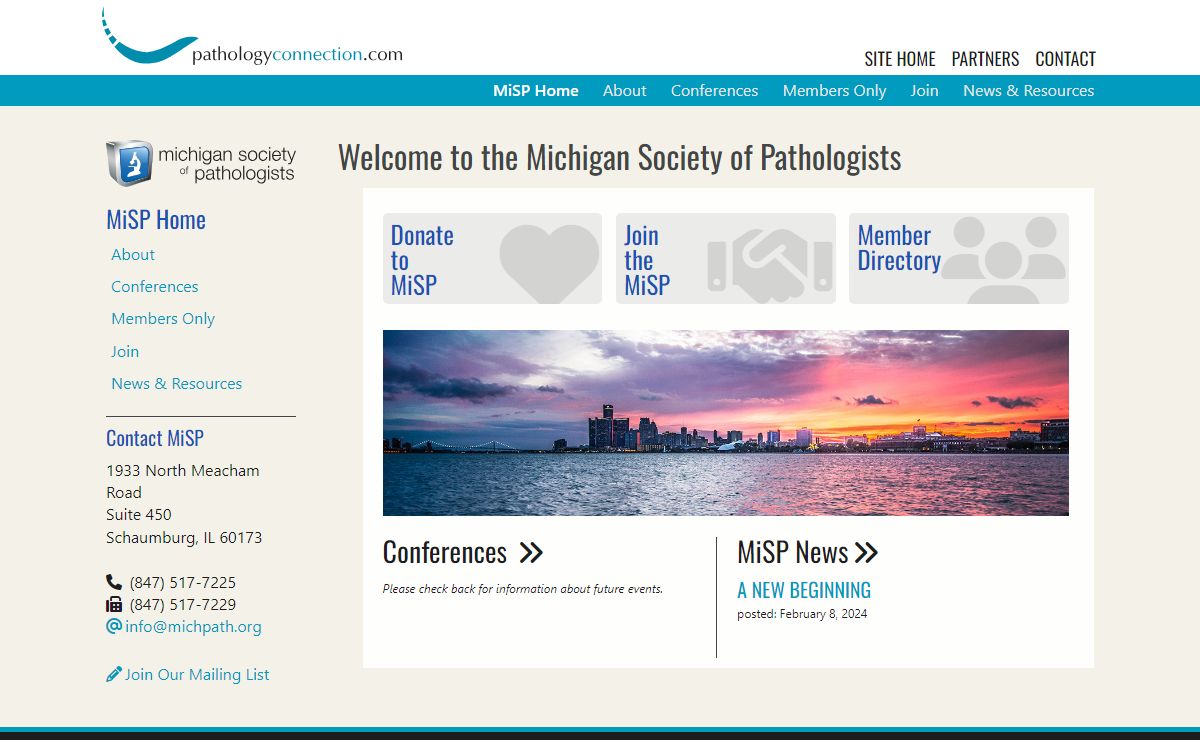Viewport: 1200px width, 740px height.
Task: Select Members Only in the blue nav bar
Action: click(x=834, y=90)
